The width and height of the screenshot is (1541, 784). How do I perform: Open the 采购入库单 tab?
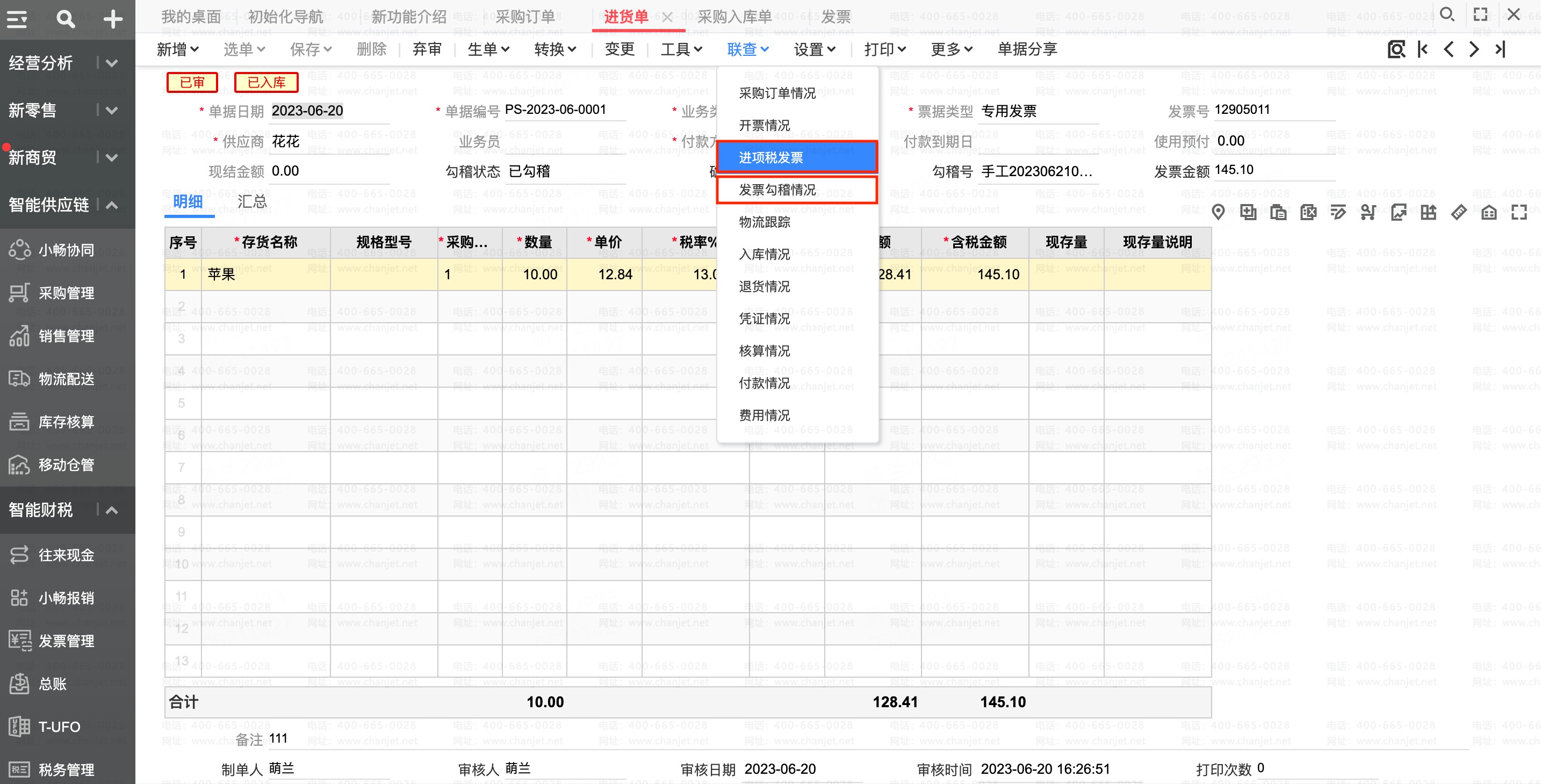click(735, 17)
